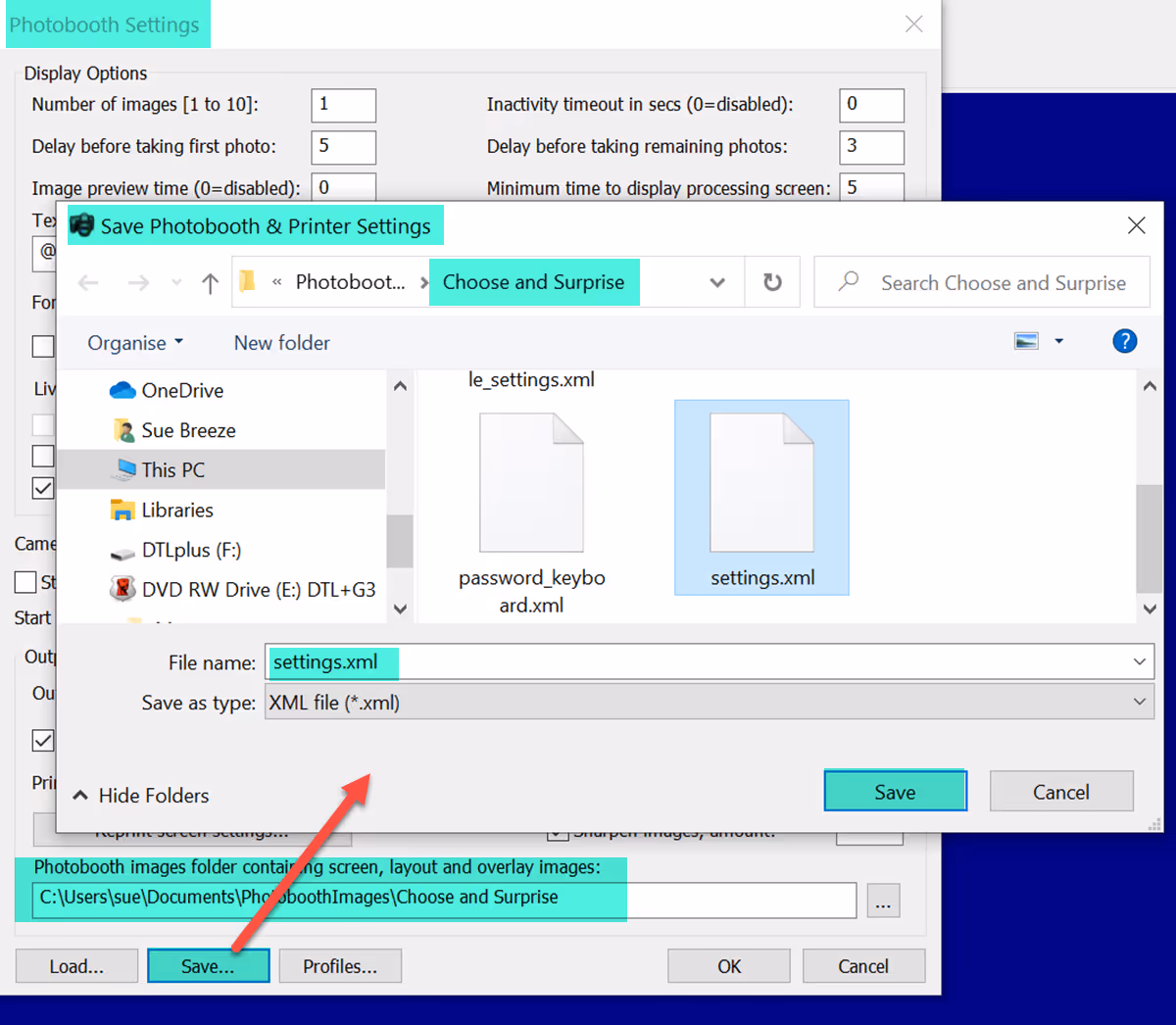1176x1025 pixels.
Task: Click Save... in Photobooth Settings
Action: pyautogui.click(x=208, y=966)
